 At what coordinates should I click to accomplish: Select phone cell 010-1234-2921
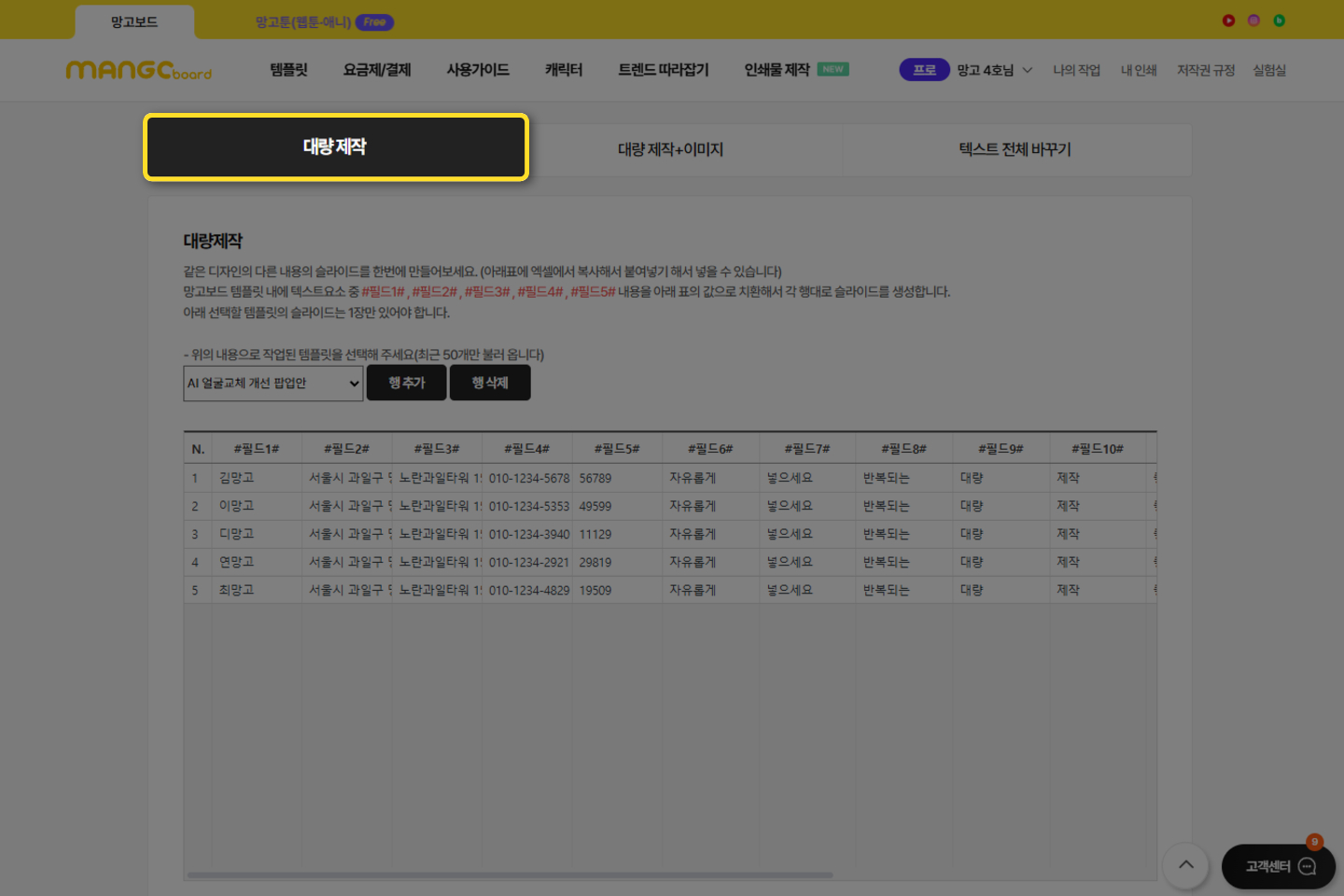click(527, 562)
